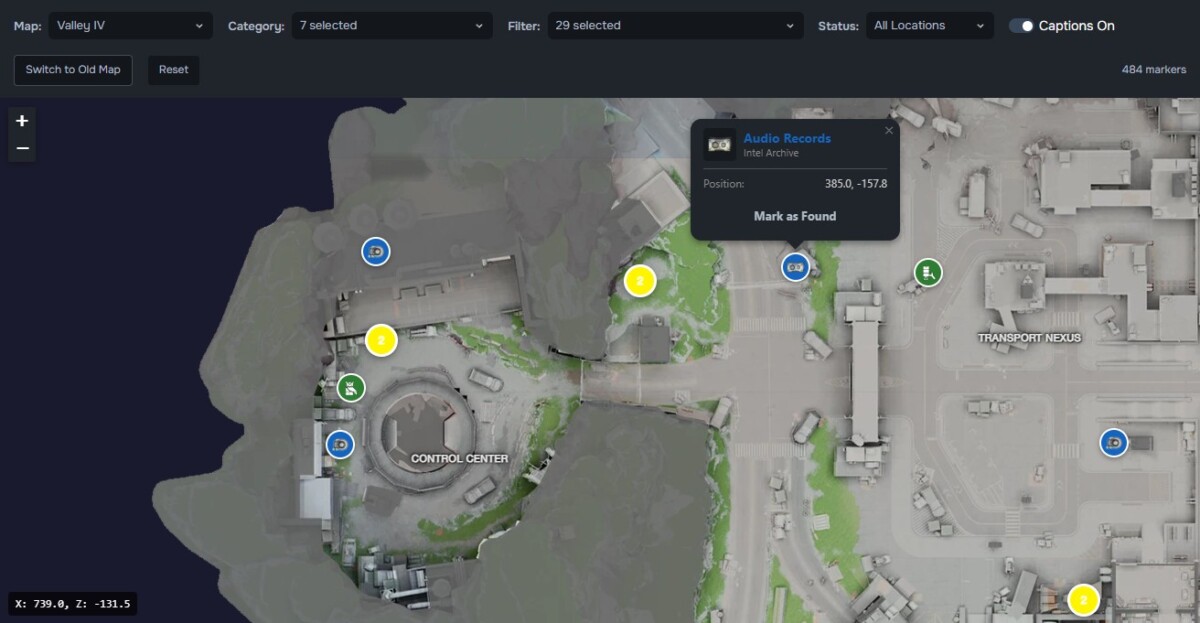Screen dimensions: 1200x623
Task: Select green marker left of Transport Nexus
Action: (x=928, y=272)
